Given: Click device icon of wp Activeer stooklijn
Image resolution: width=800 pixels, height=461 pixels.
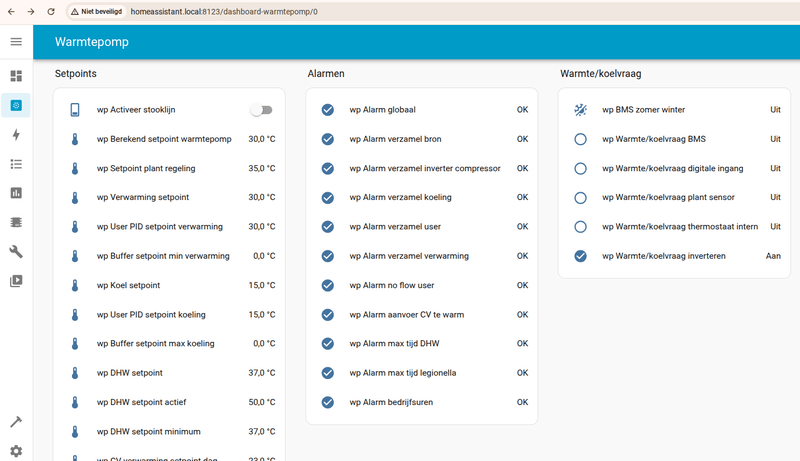Looking at the screenshot, I should [75, 110].
